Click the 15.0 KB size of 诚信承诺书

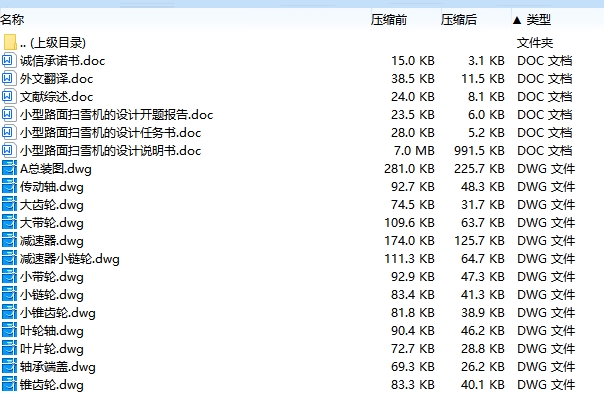click(413, 60)
